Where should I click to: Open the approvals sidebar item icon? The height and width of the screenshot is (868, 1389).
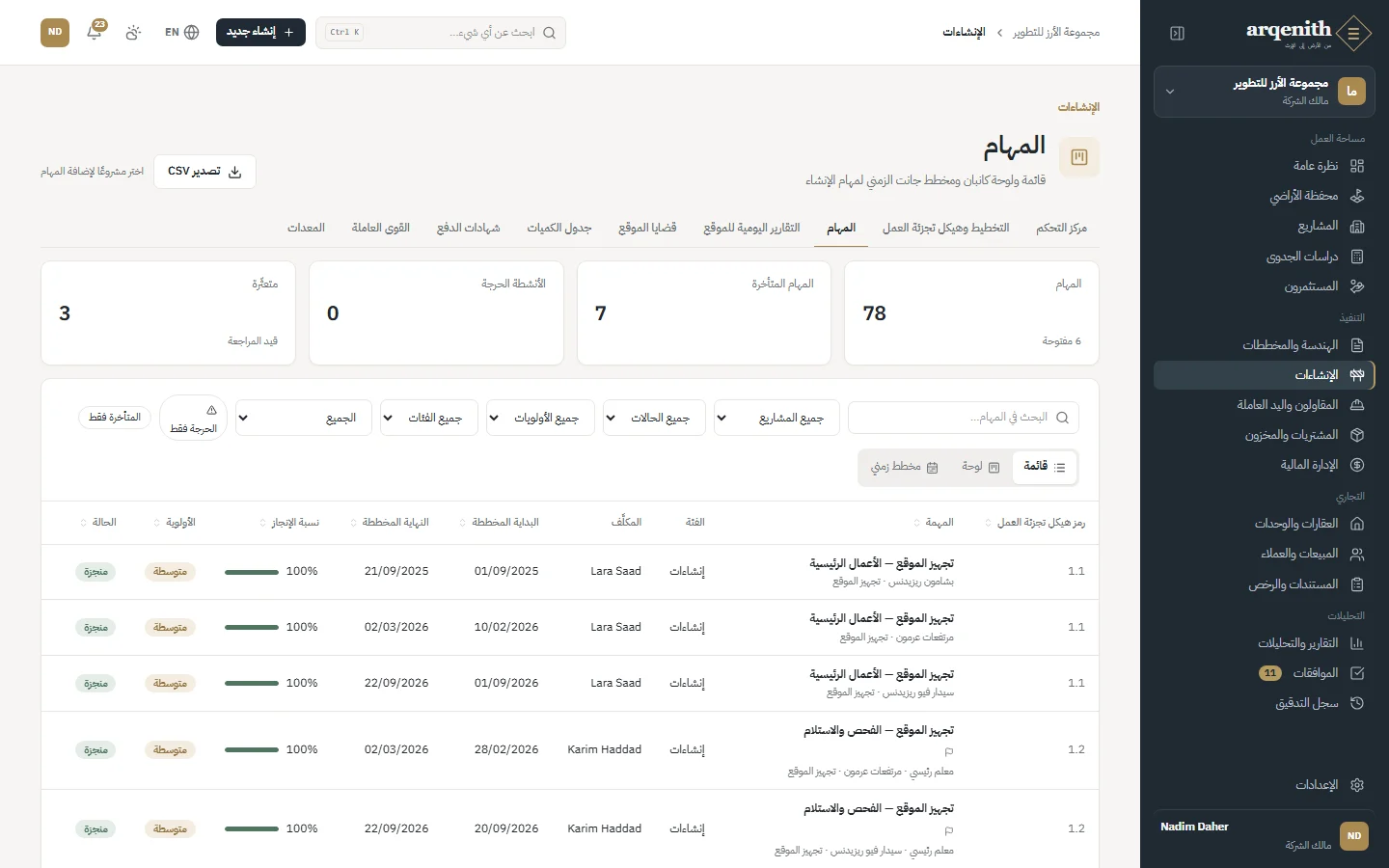1357,673
